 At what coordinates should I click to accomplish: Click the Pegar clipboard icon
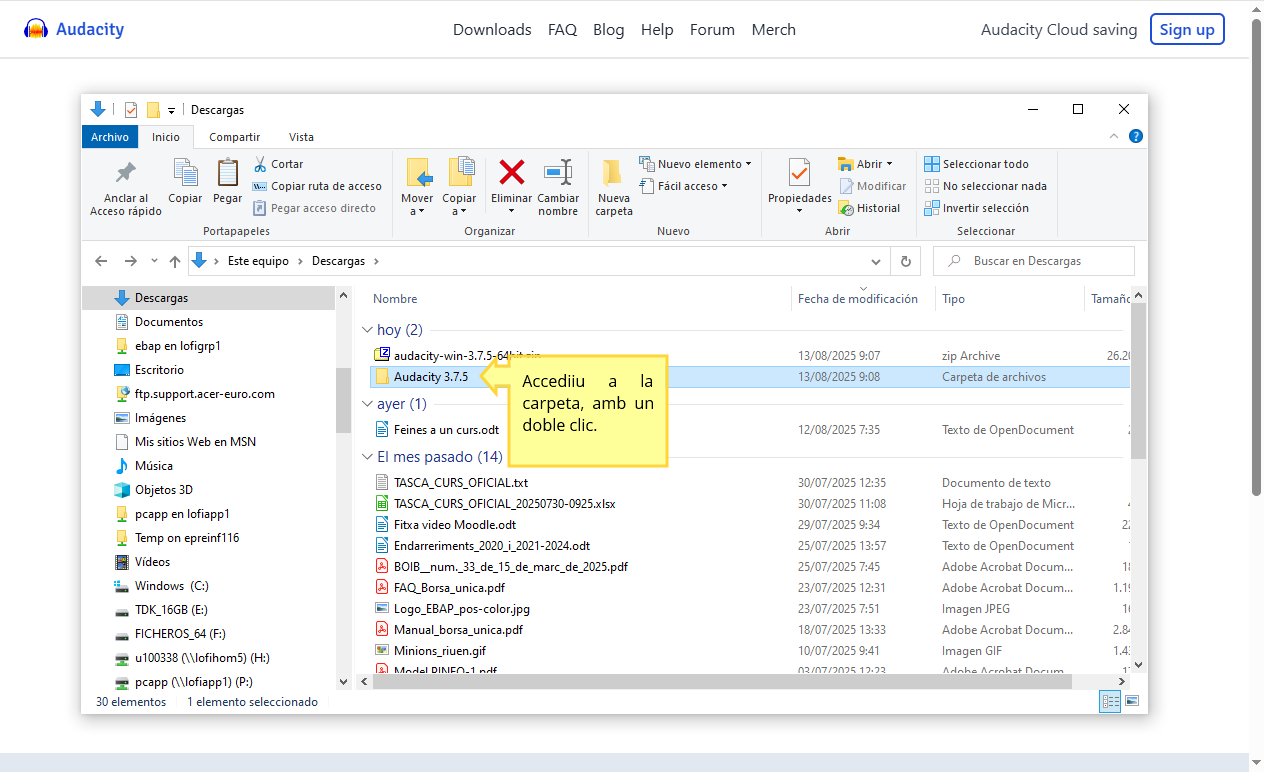(x=228, y=172)
